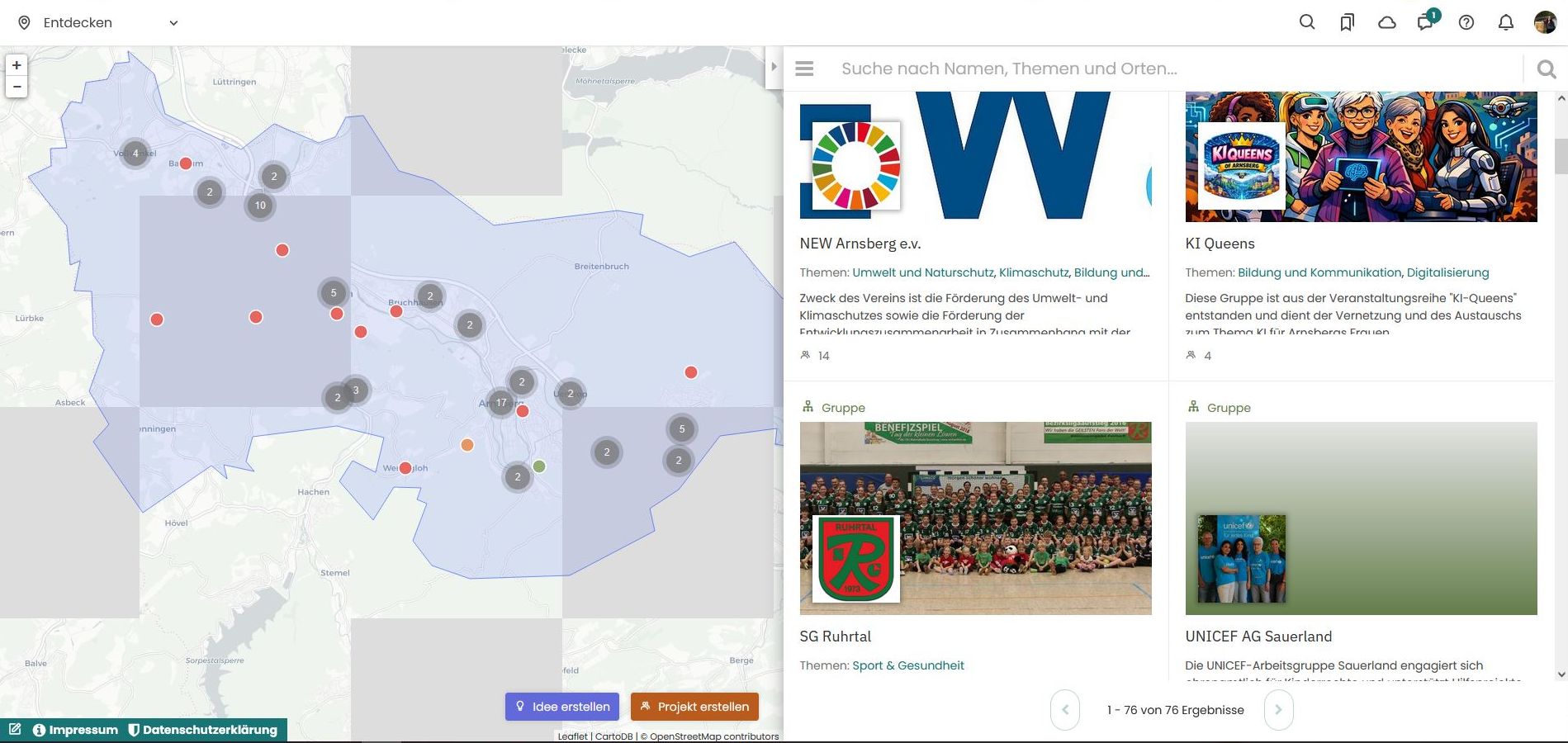This screenshot has width=1568, height=743.
Task: Click the KI Queens logo avatar
Action: [1241, 166]
